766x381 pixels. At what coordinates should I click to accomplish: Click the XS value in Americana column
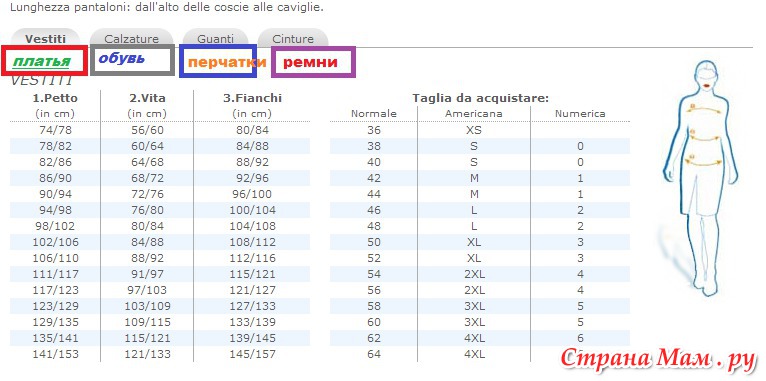click(474, 130)
